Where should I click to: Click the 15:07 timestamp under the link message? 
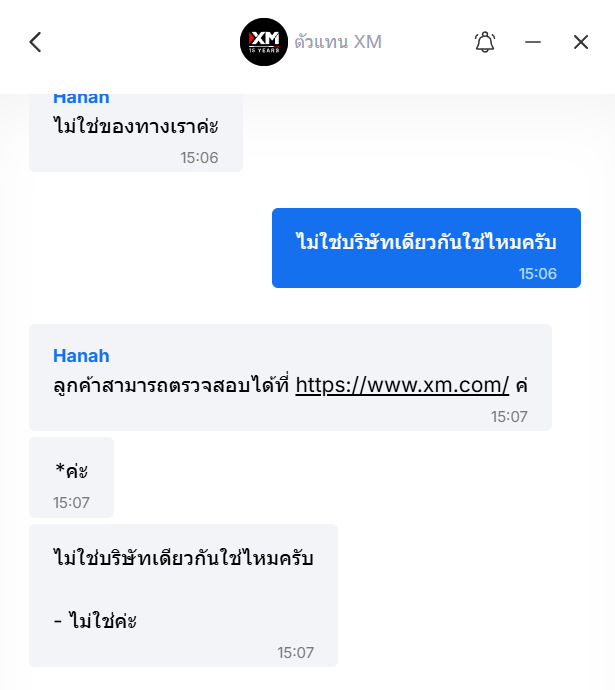[508, 416]
